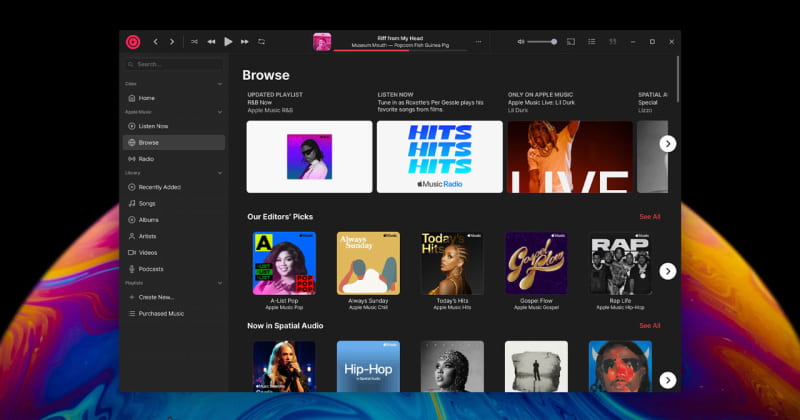Click the red Cider app logo icon
This screenshot has width=800, height=420.
point(133,41)
